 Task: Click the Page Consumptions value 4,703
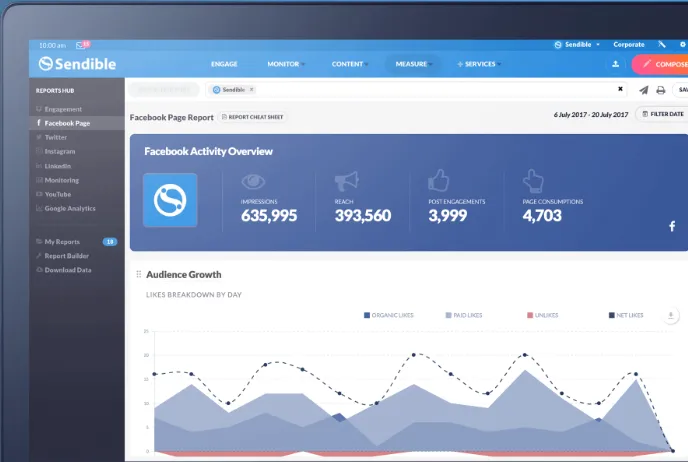pyautogui.click(x=542, y=215)
